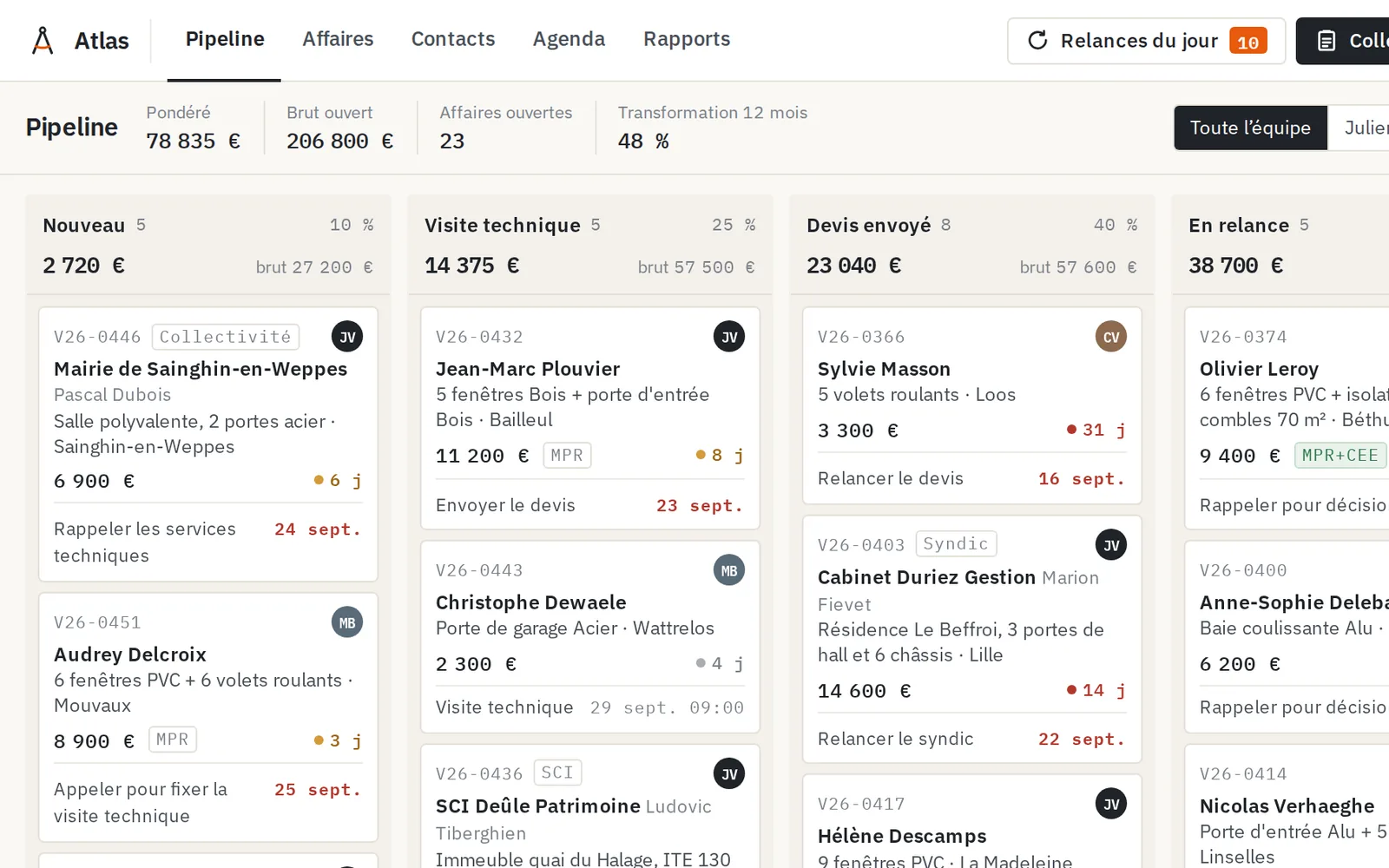Switch to the Affaires tab
The height and width of the screenshot is (868, 1389).
[x=338, y=40]
